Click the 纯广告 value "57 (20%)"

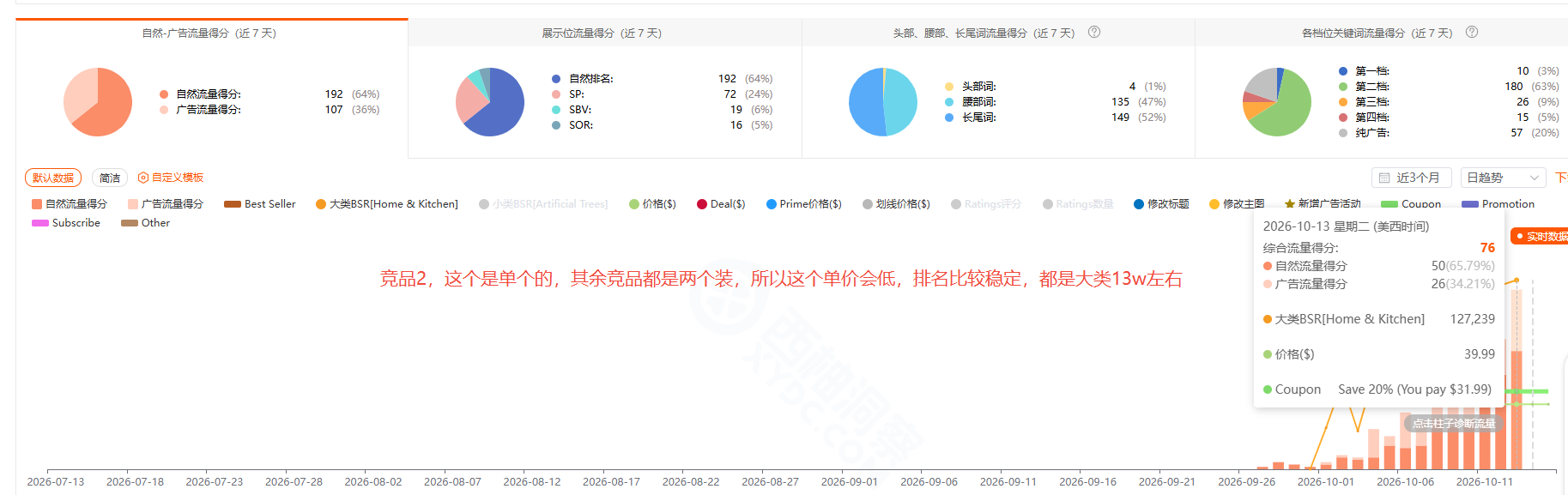(1535, 133)
